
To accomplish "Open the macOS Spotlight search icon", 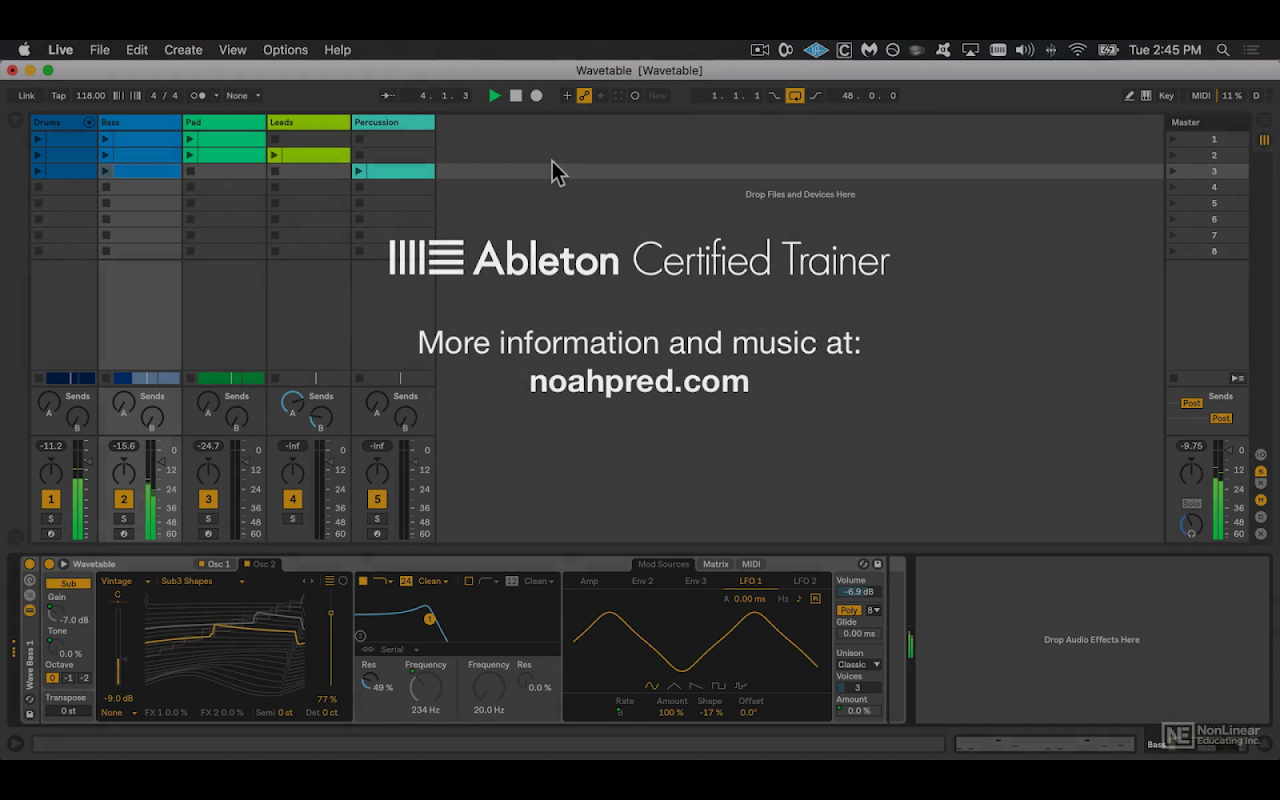I will (x=1223, y=50).
